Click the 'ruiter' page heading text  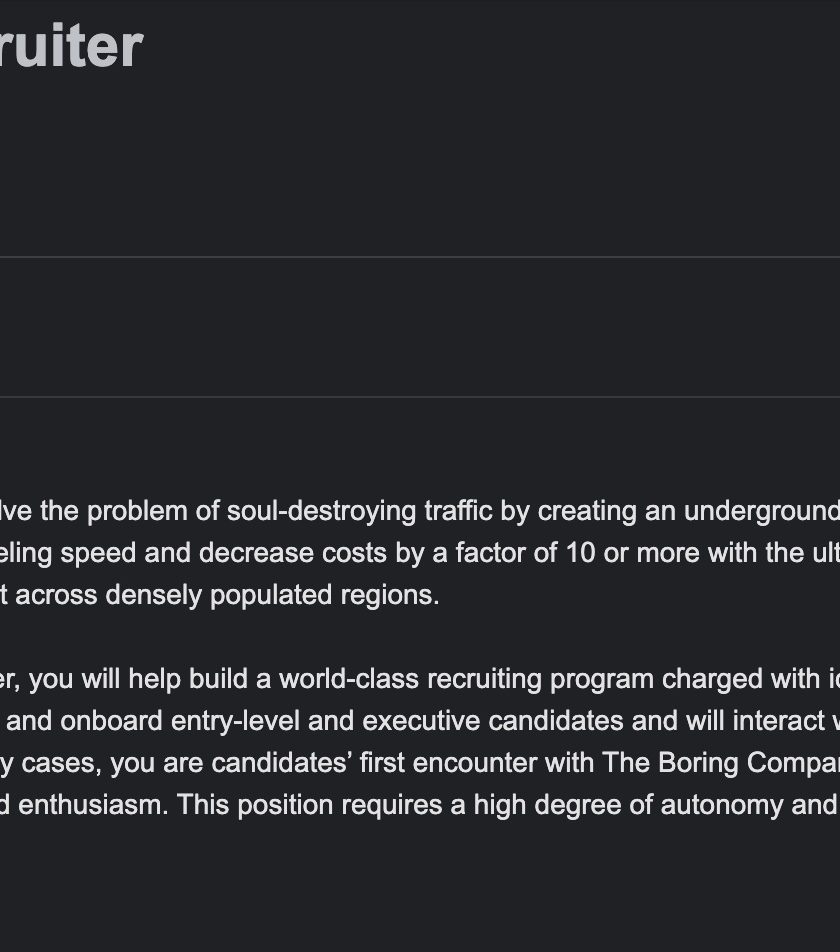tap(71, 46)
